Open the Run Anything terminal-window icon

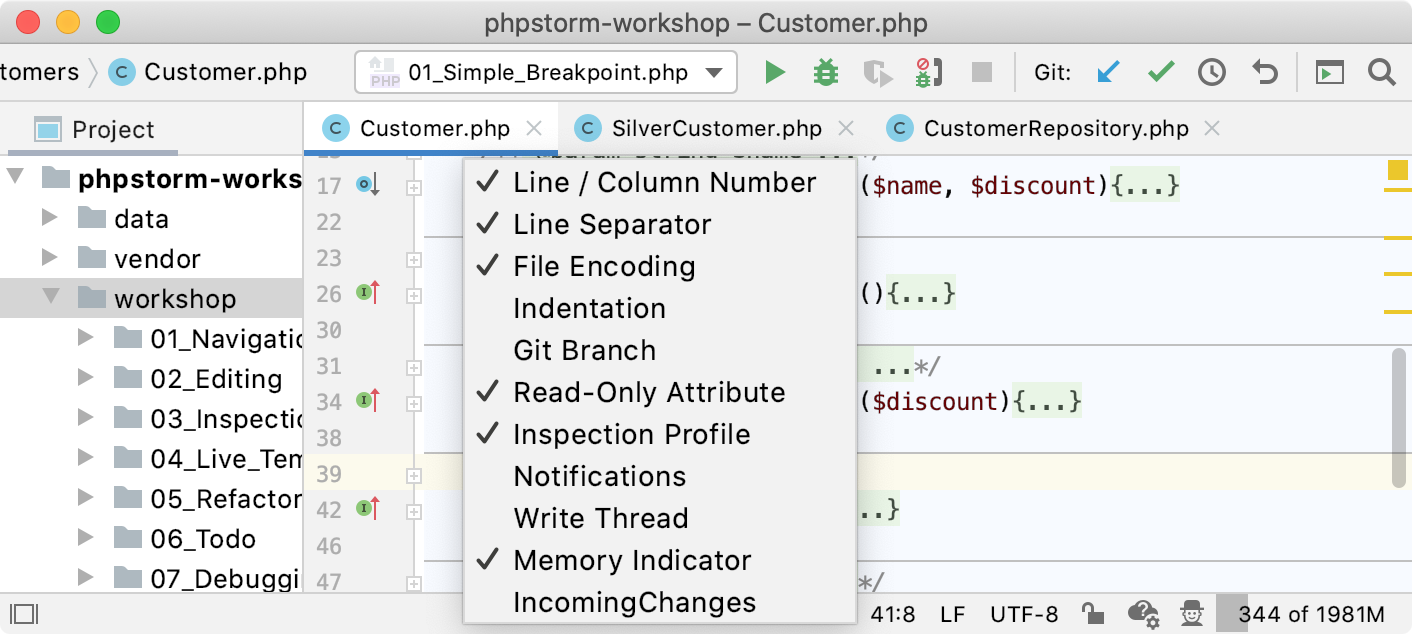1329,72
